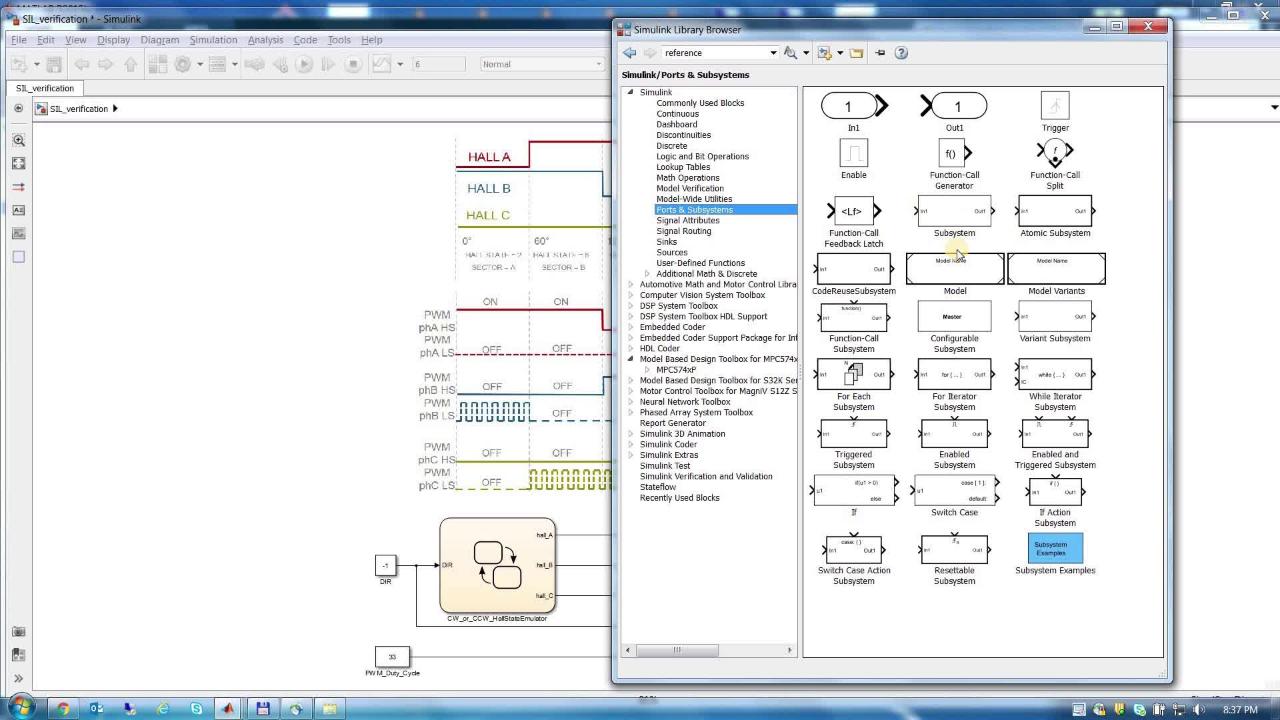1280x720 pixels.
Task: Click the Library Browser help icon
Action: click(x=901, y=53)
